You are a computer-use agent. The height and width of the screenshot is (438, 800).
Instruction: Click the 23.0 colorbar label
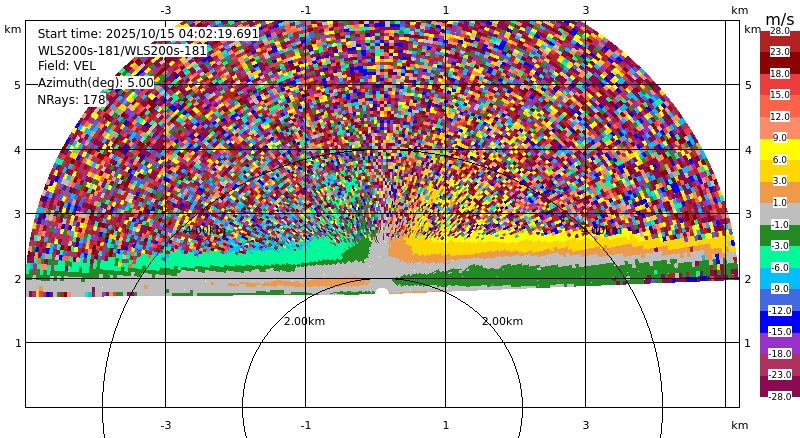coord(780,52)
